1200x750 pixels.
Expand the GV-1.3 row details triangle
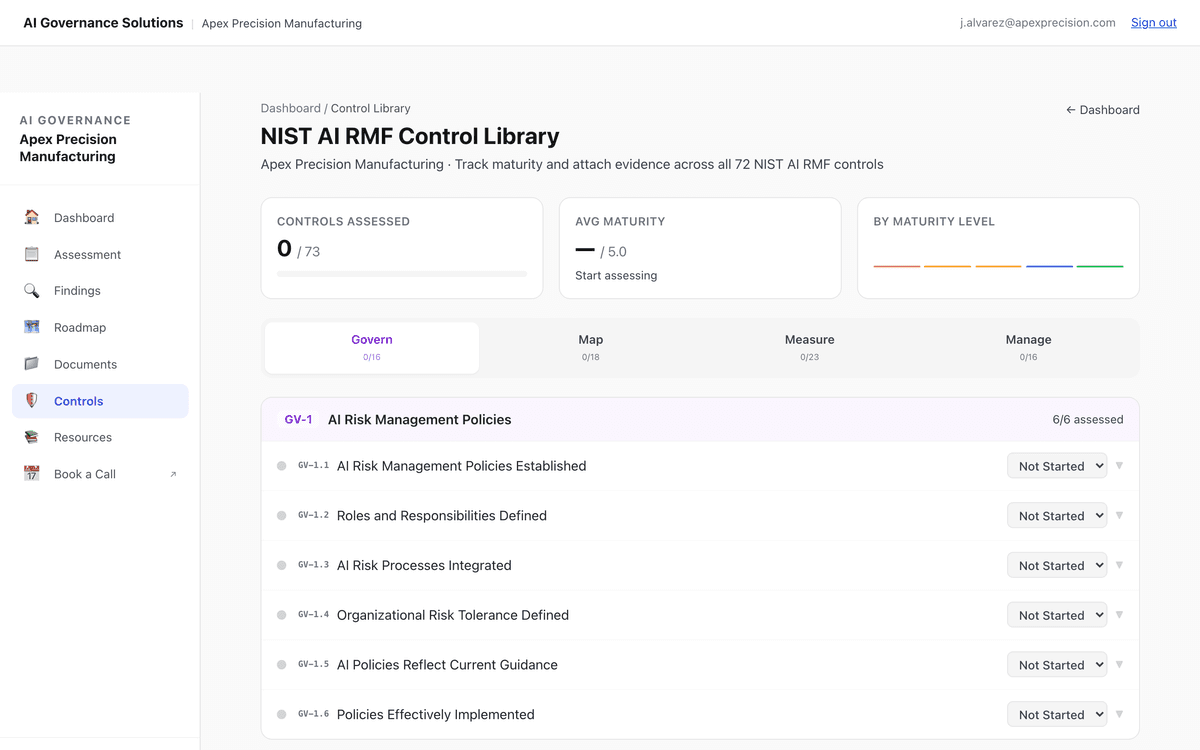pyautogui.click(x=1119, y=565)
